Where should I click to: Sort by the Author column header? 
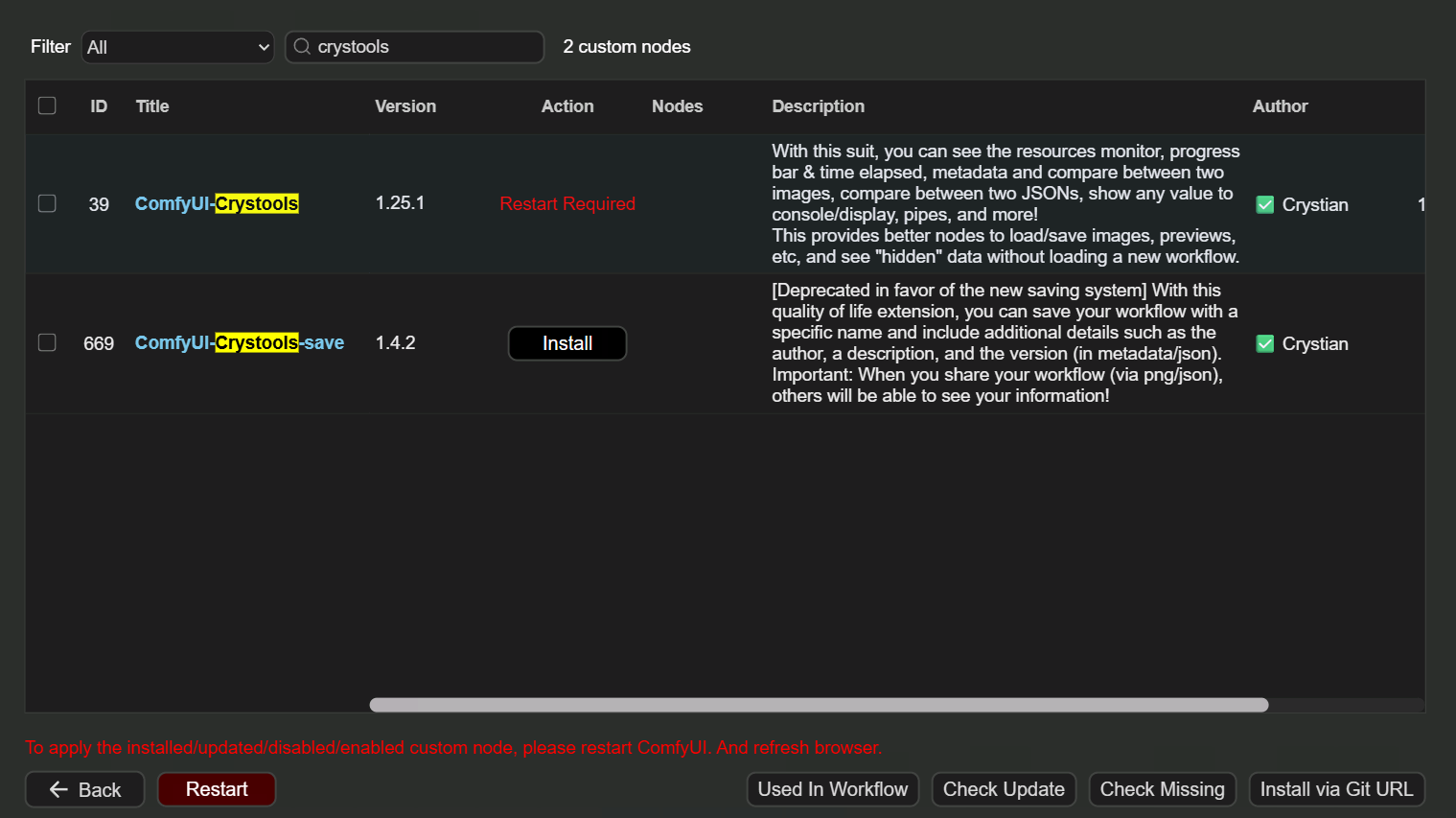coord(1280,106)
